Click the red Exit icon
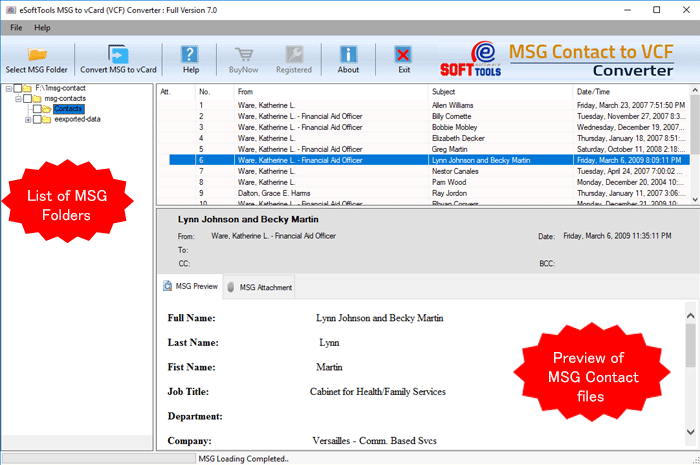700x465 pixels. [404, 54]
